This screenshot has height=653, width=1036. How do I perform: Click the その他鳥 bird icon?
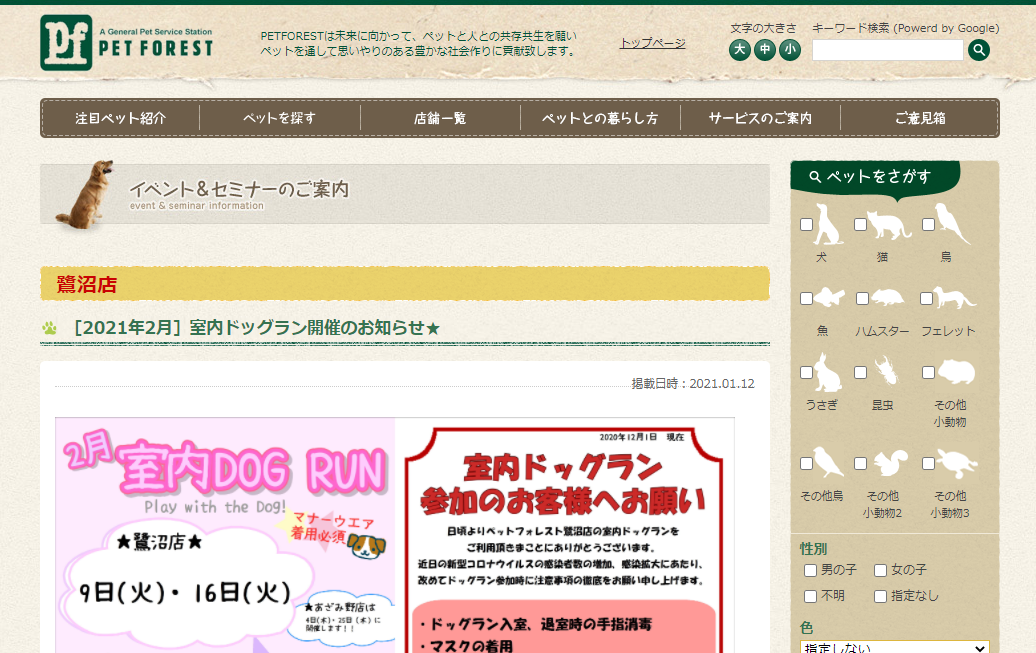[x=829, y=462]
